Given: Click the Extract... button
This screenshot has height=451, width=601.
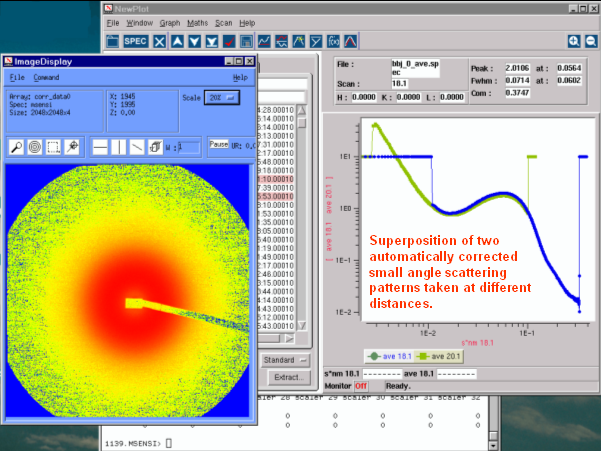Looking at the screenshot, I should 287,377.
